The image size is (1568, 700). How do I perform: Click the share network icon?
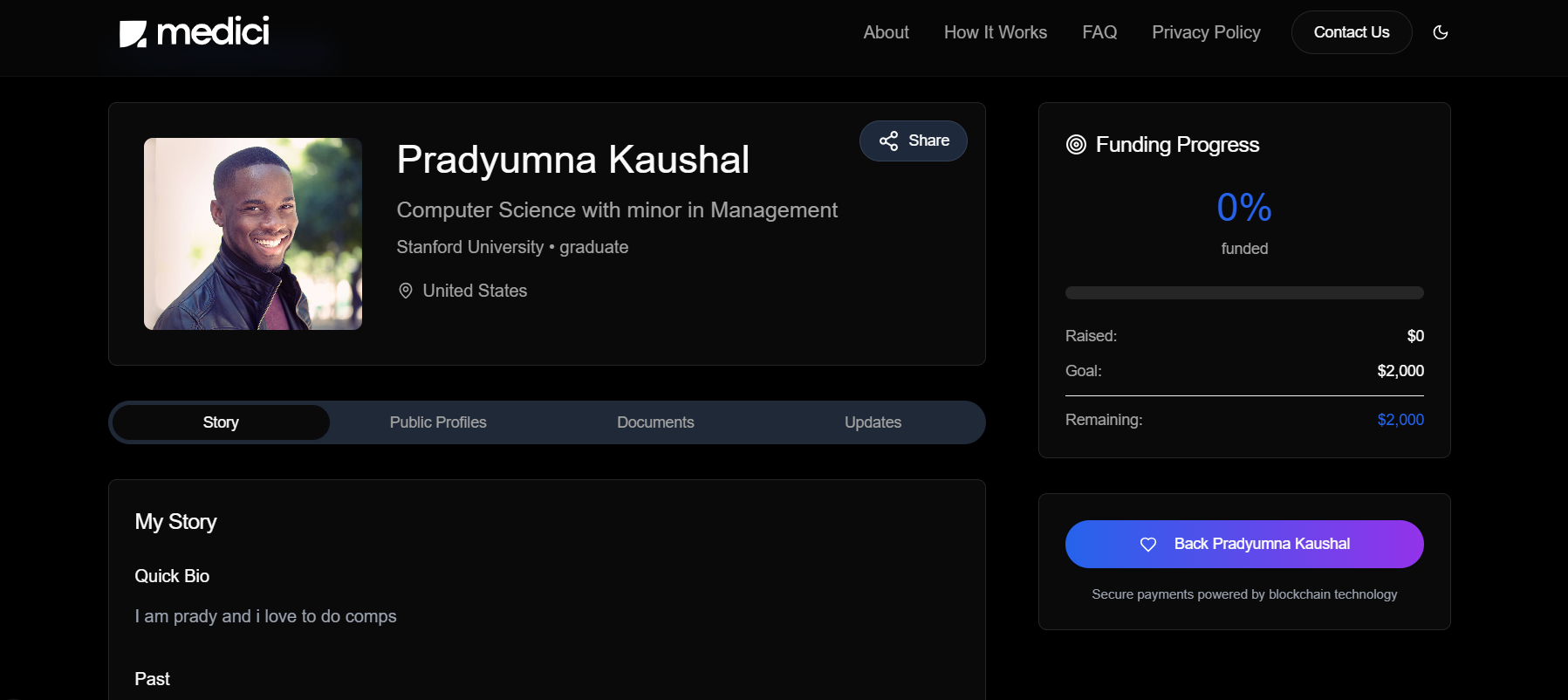tap(888, 141)
